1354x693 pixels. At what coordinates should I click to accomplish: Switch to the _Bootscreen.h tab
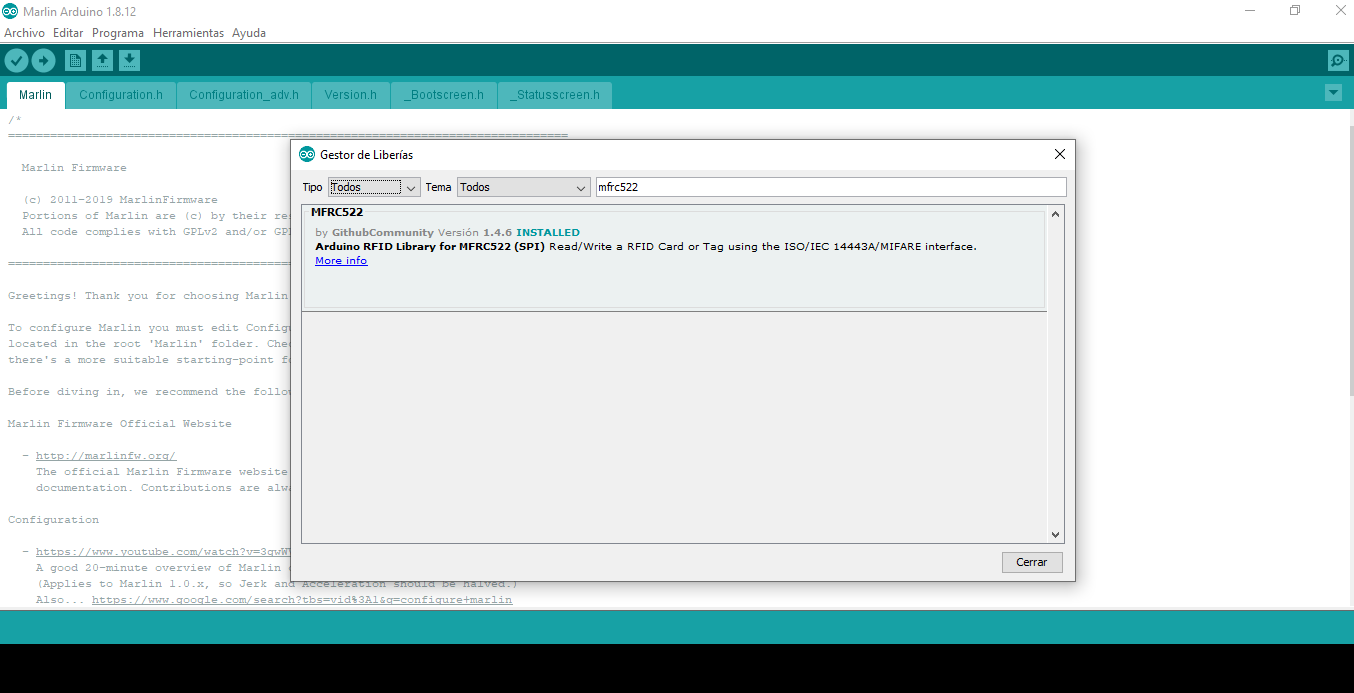tap(443, 95)
